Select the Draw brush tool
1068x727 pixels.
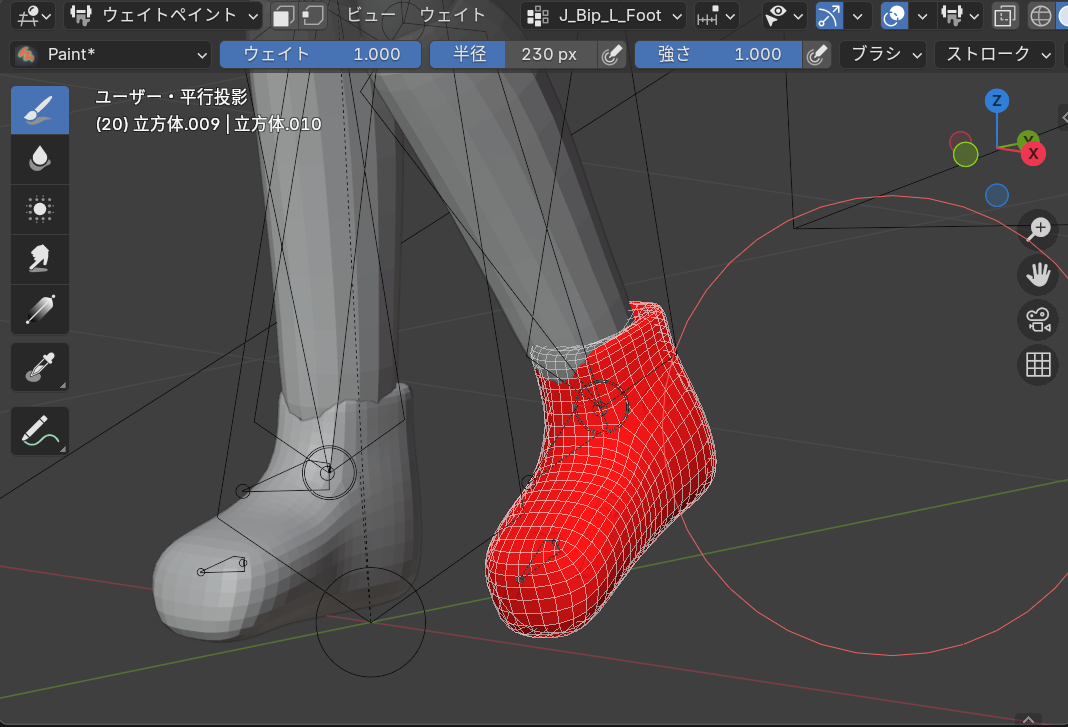click(x=40, y=110)
